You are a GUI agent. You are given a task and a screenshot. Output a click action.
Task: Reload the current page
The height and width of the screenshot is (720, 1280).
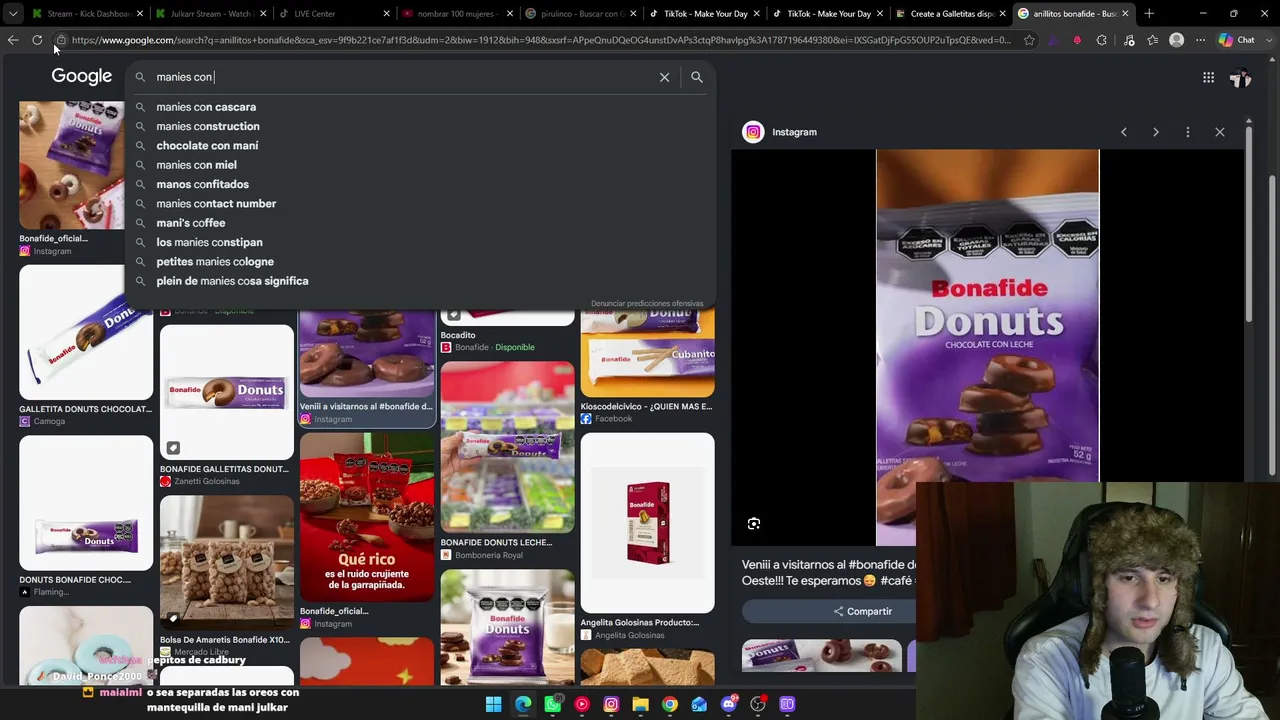(x=37, y=40)
